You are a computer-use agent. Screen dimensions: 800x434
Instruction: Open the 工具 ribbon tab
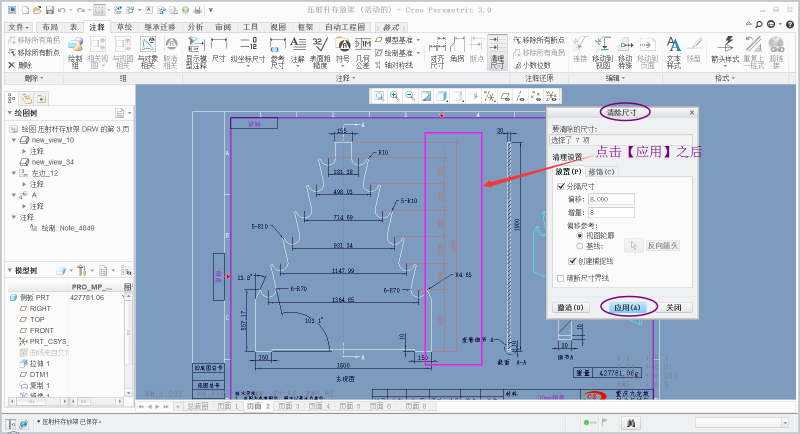(x=250, y=27)
